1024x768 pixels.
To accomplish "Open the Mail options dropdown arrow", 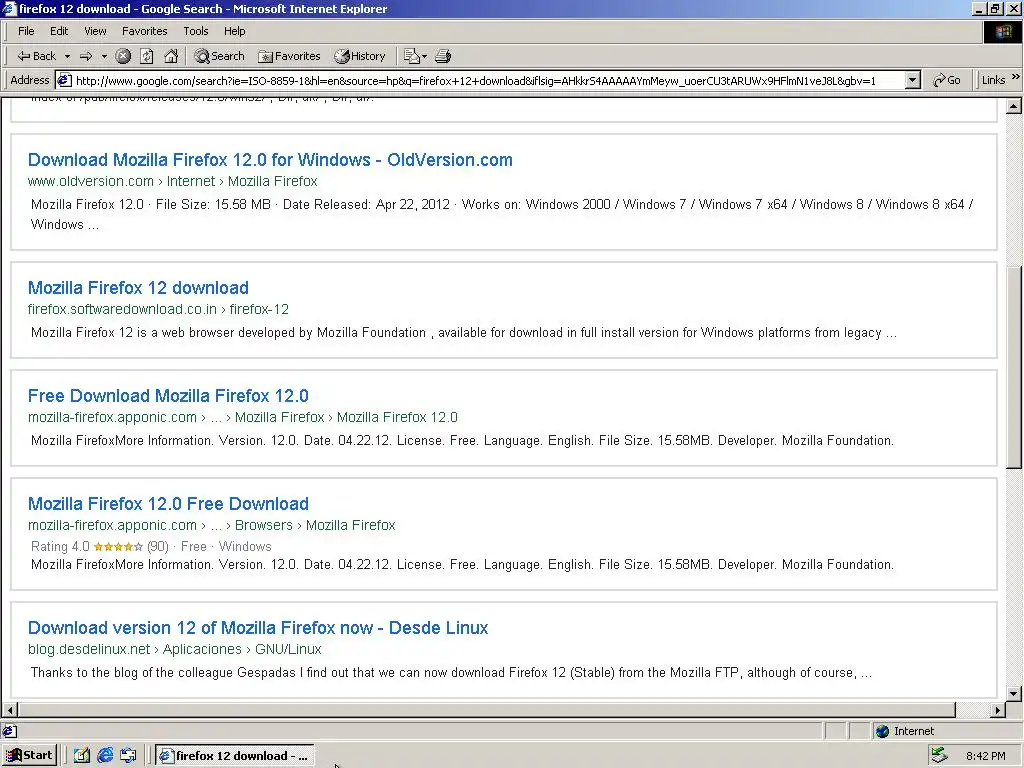I will point(424,56).
